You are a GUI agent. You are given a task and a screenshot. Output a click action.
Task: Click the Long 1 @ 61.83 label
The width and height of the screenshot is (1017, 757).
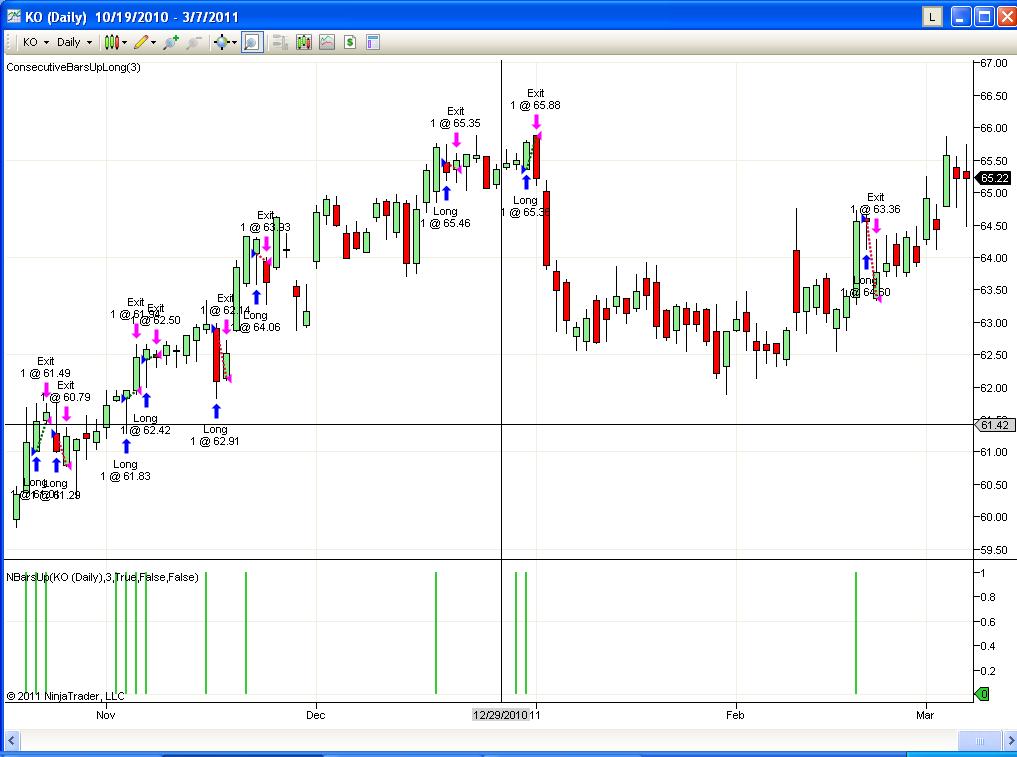point(125,470)
